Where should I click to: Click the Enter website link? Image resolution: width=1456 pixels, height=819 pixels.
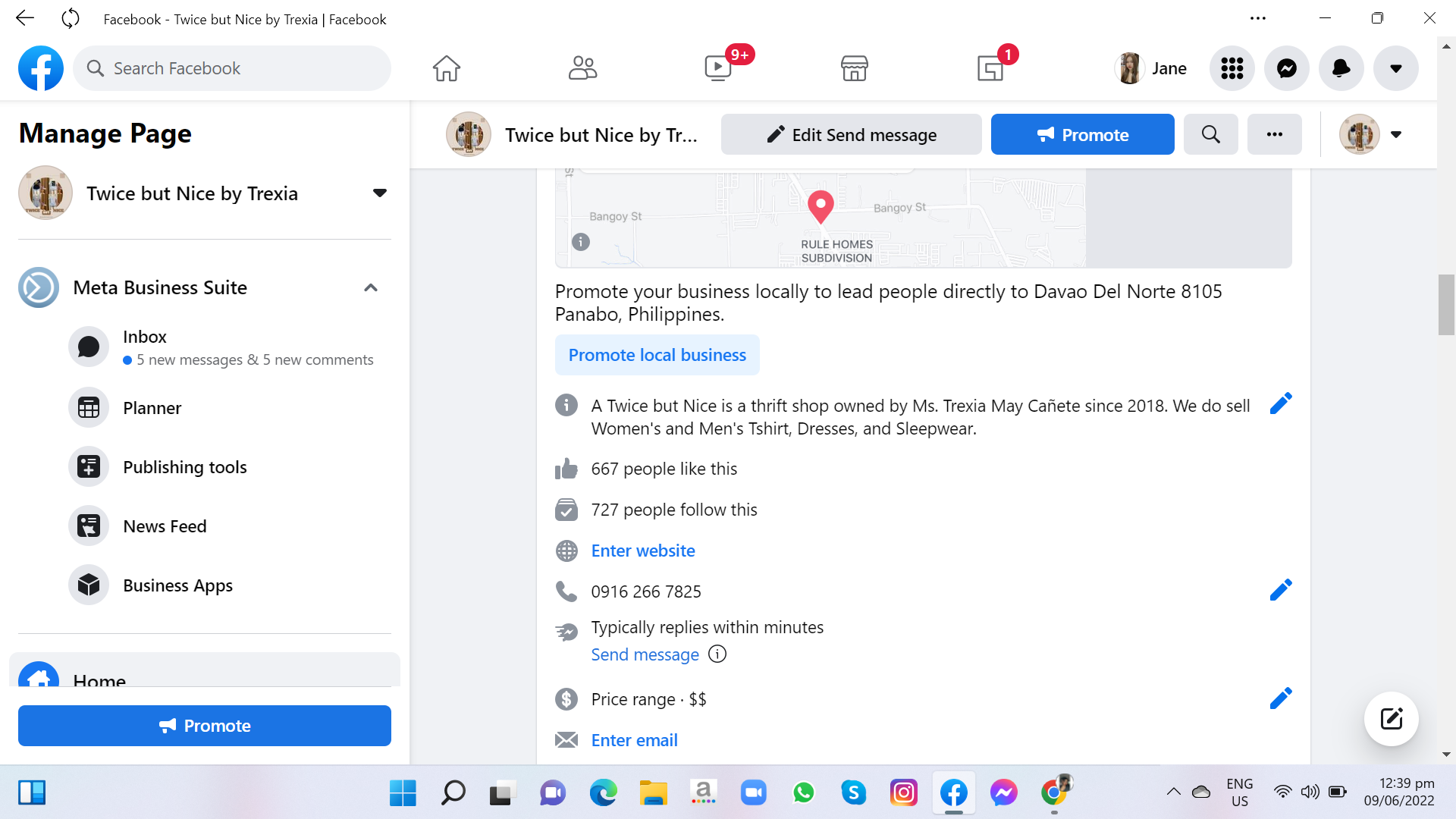pos(643,551)
